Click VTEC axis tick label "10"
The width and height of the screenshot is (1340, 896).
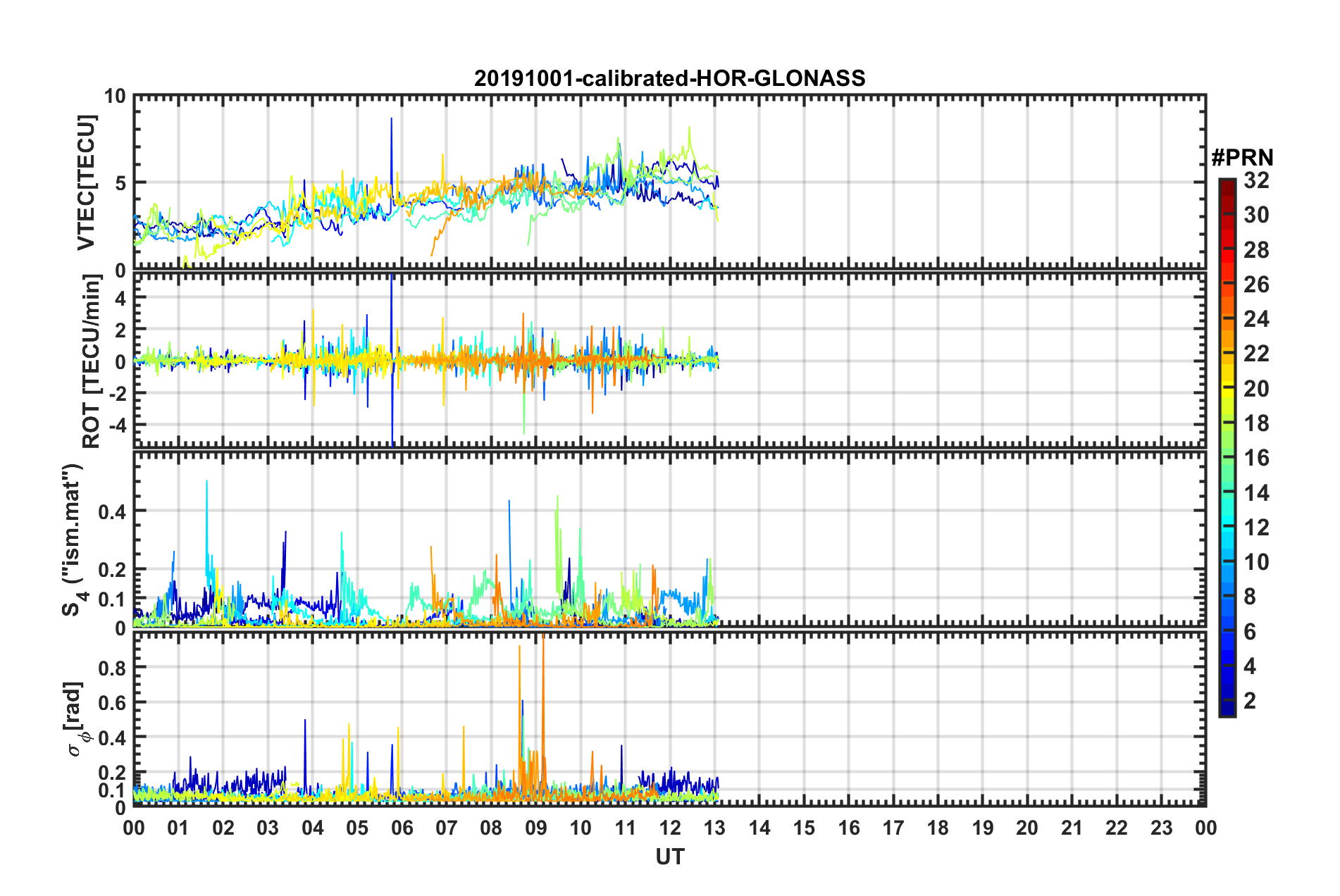(114, 97)
